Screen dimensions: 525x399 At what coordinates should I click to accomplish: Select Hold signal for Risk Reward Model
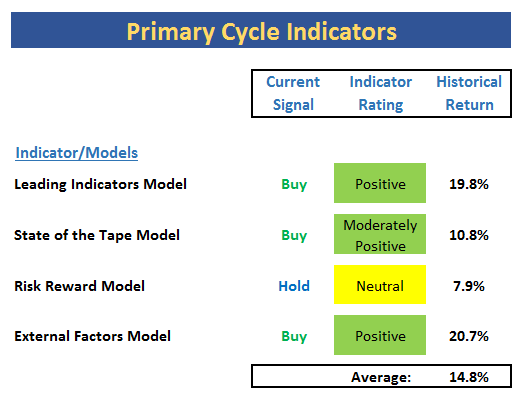pyautogui.click(x=294, y=286)
